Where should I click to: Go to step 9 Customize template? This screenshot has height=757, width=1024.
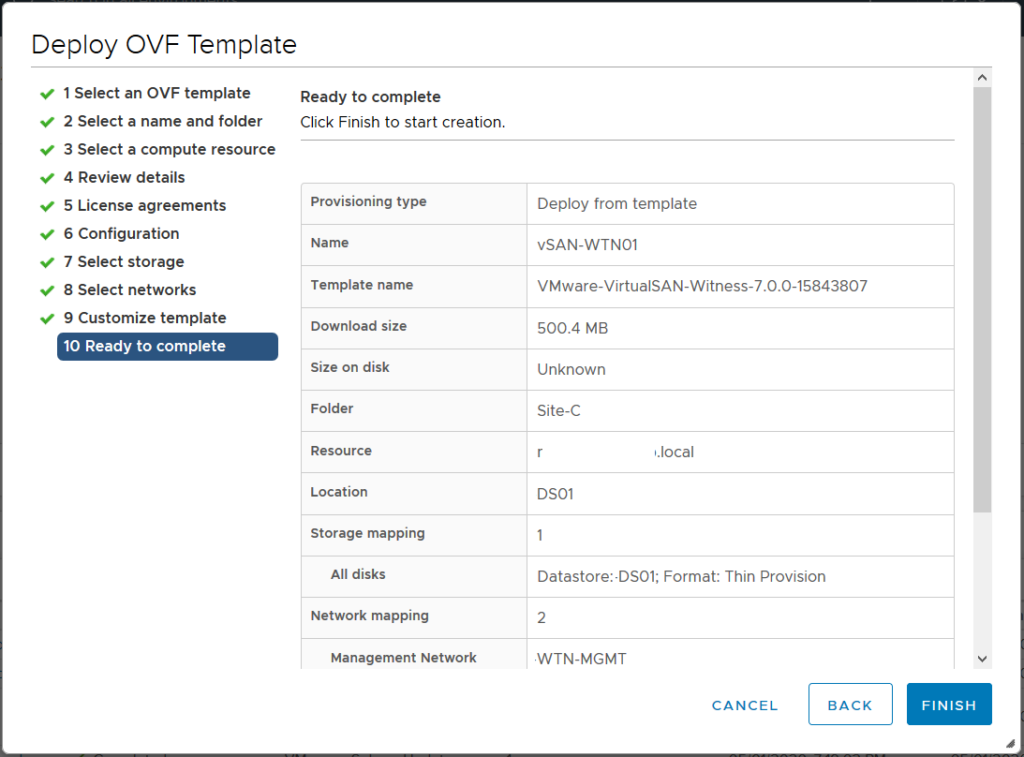click(x=144, y=318)
